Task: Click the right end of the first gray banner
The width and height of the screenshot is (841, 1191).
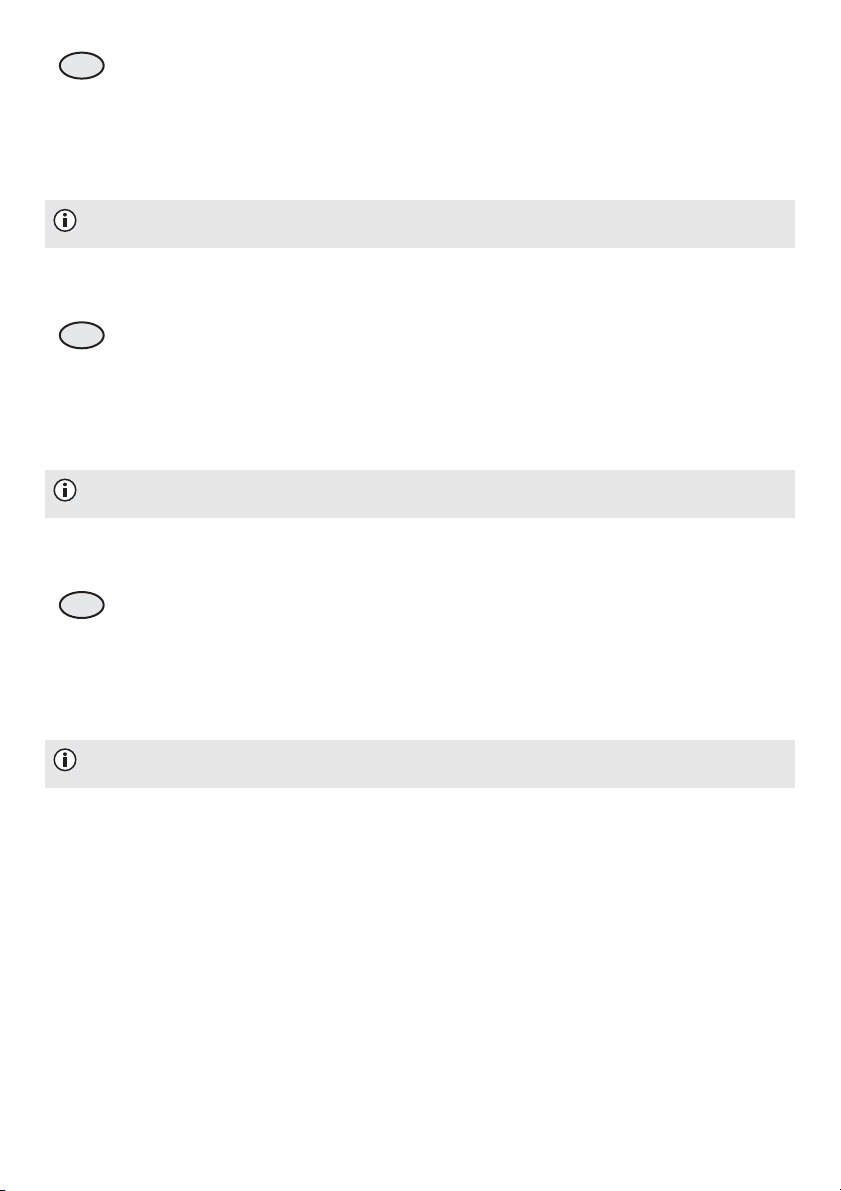Action: pos(775,224)
